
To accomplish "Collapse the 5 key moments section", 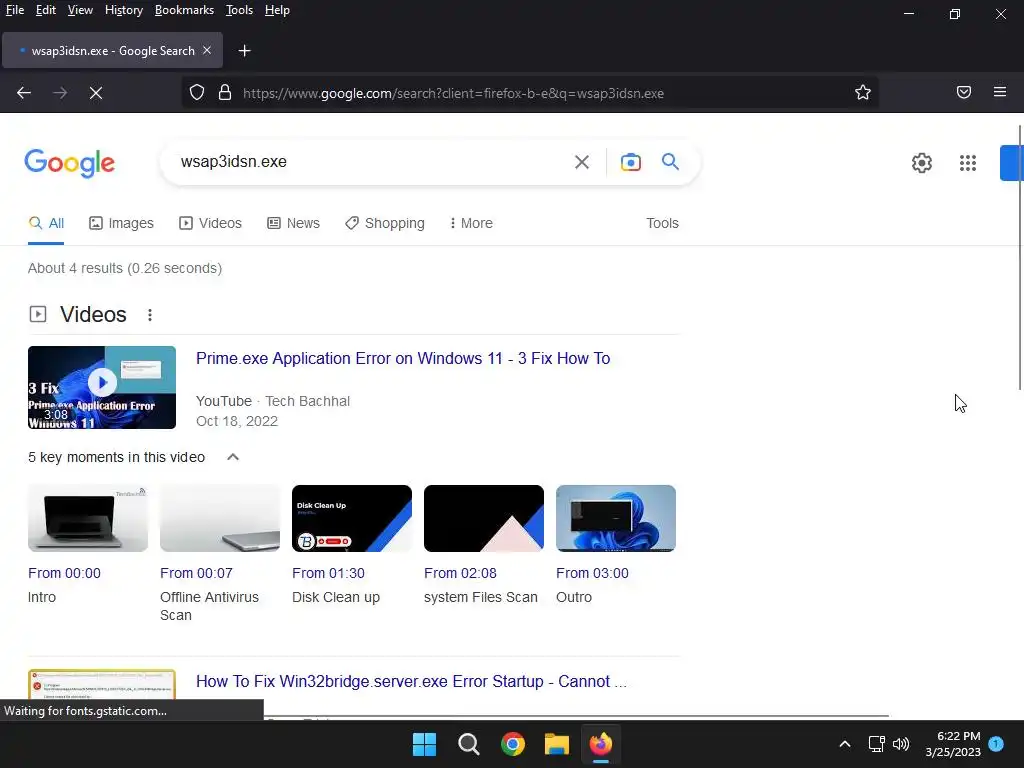I will (x=232, y=457).
